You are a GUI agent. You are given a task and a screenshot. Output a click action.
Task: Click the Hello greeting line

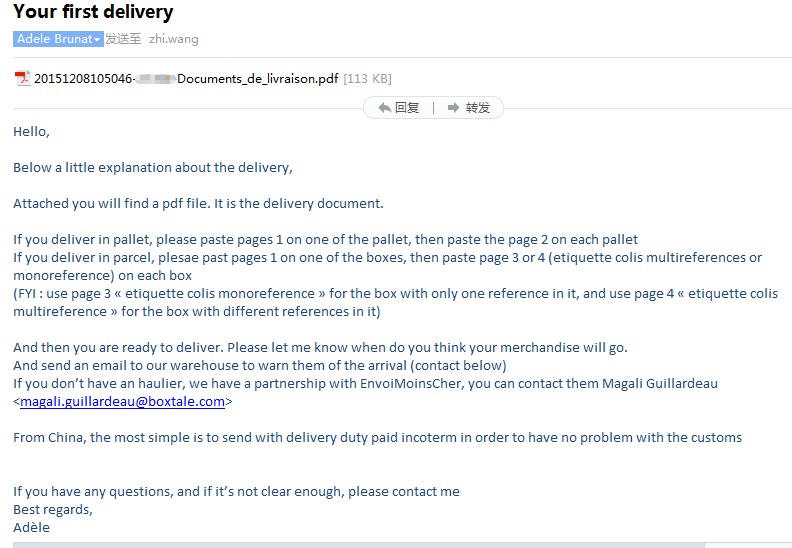31,131
